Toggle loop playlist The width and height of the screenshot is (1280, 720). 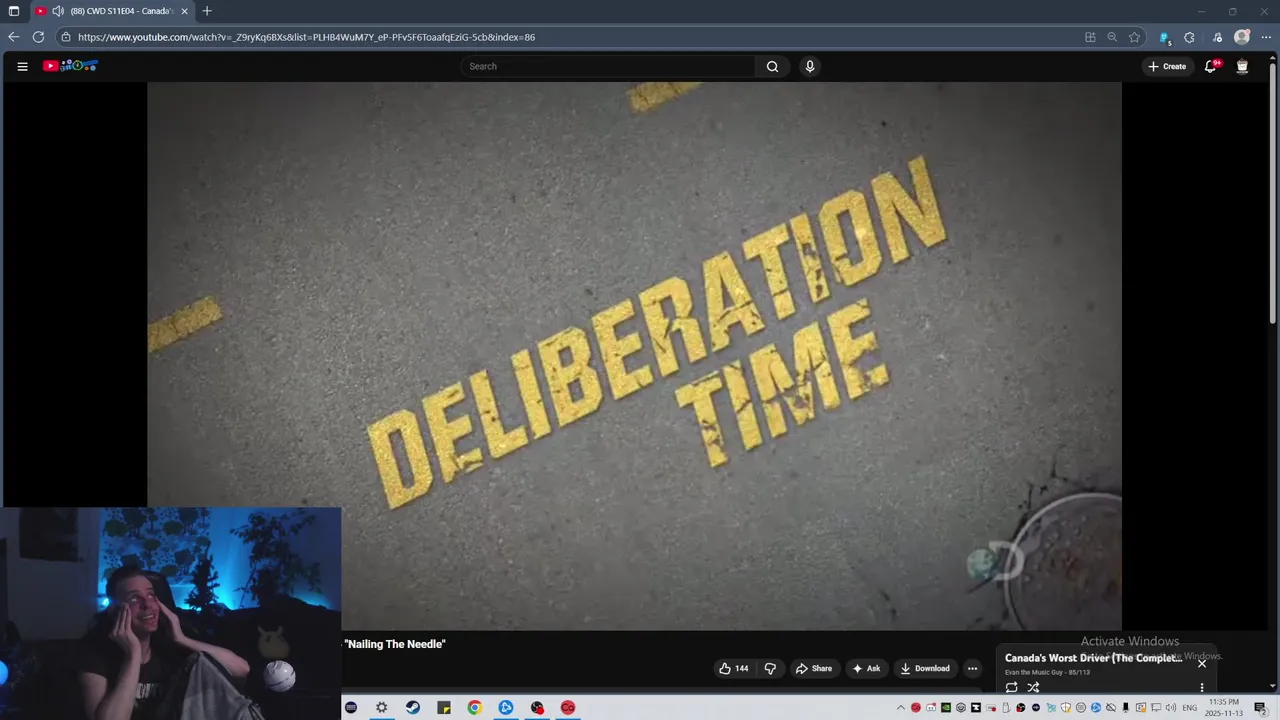pyautogui.click(x=1011, y=687)
